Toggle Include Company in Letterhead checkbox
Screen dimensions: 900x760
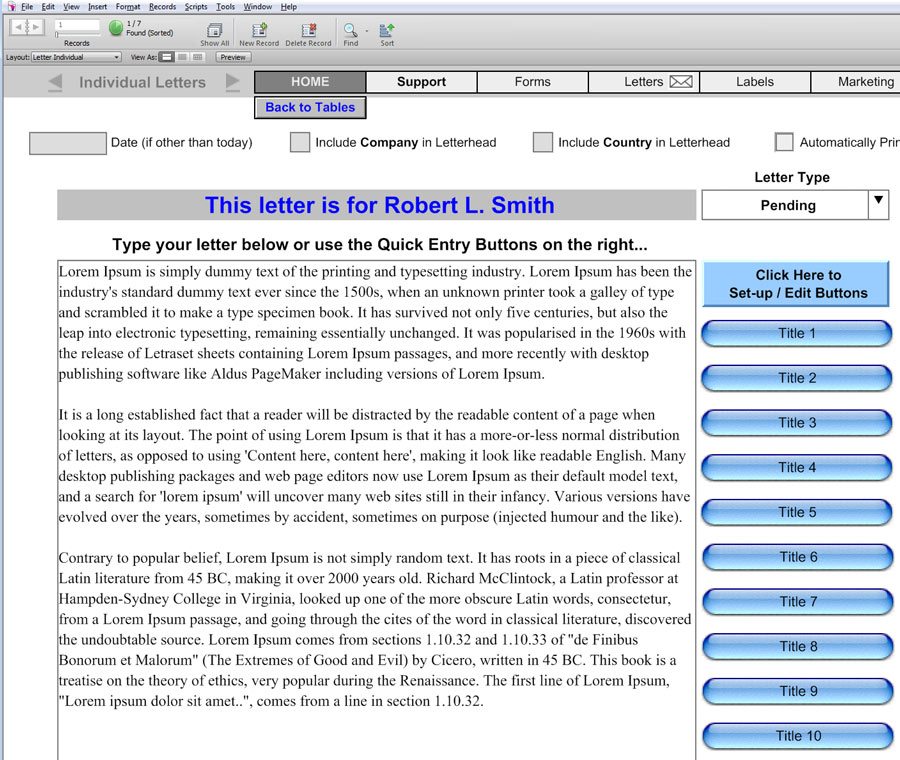(x=300, y=142)
